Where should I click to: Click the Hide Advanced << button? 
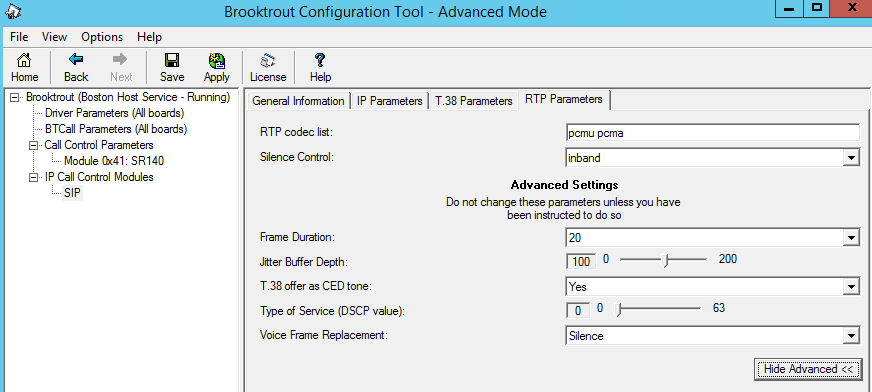pyautogui.click(x=808, y=369)
